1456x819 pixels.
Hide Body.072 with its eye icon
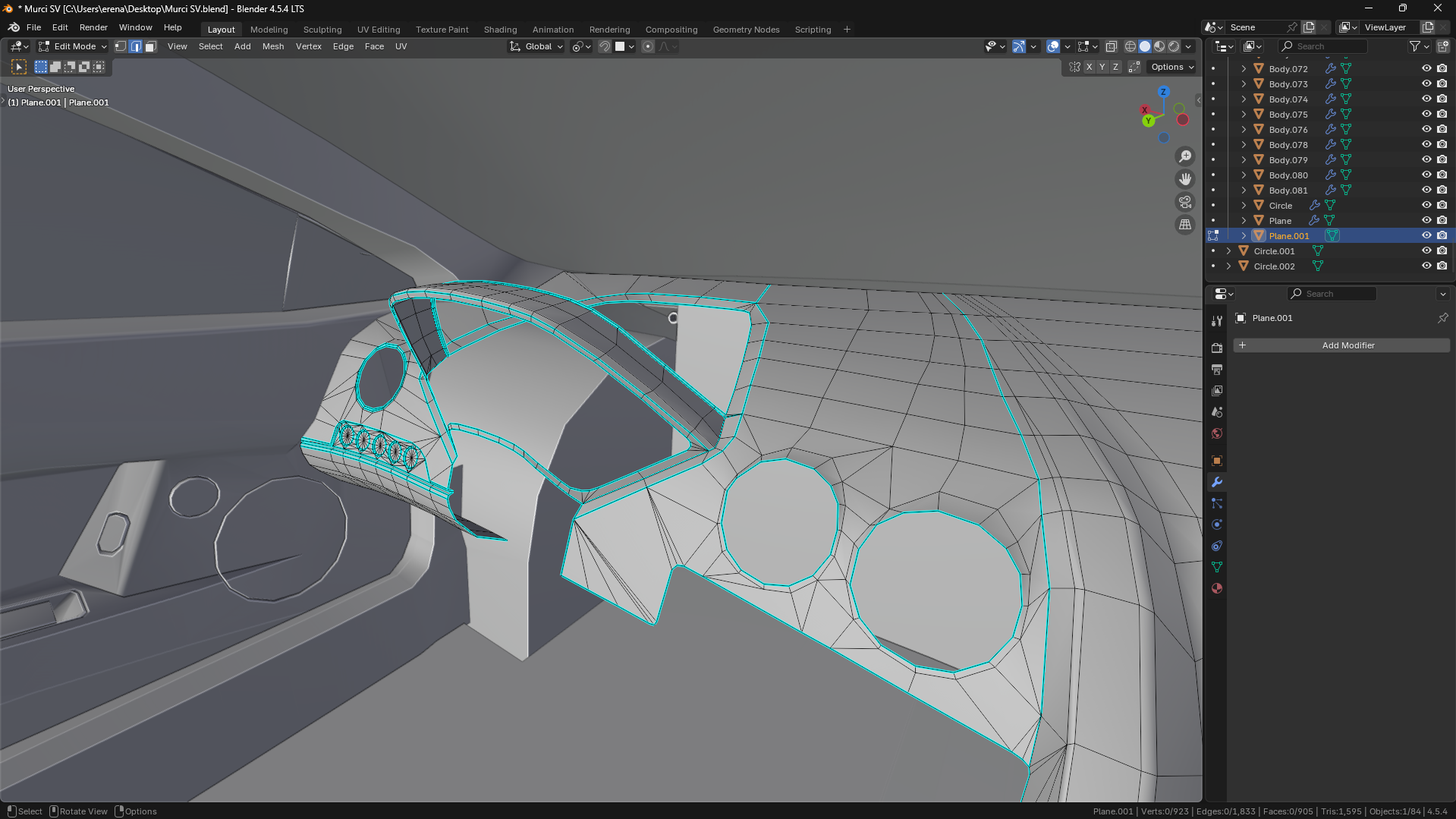click(x=1426, y=68)
